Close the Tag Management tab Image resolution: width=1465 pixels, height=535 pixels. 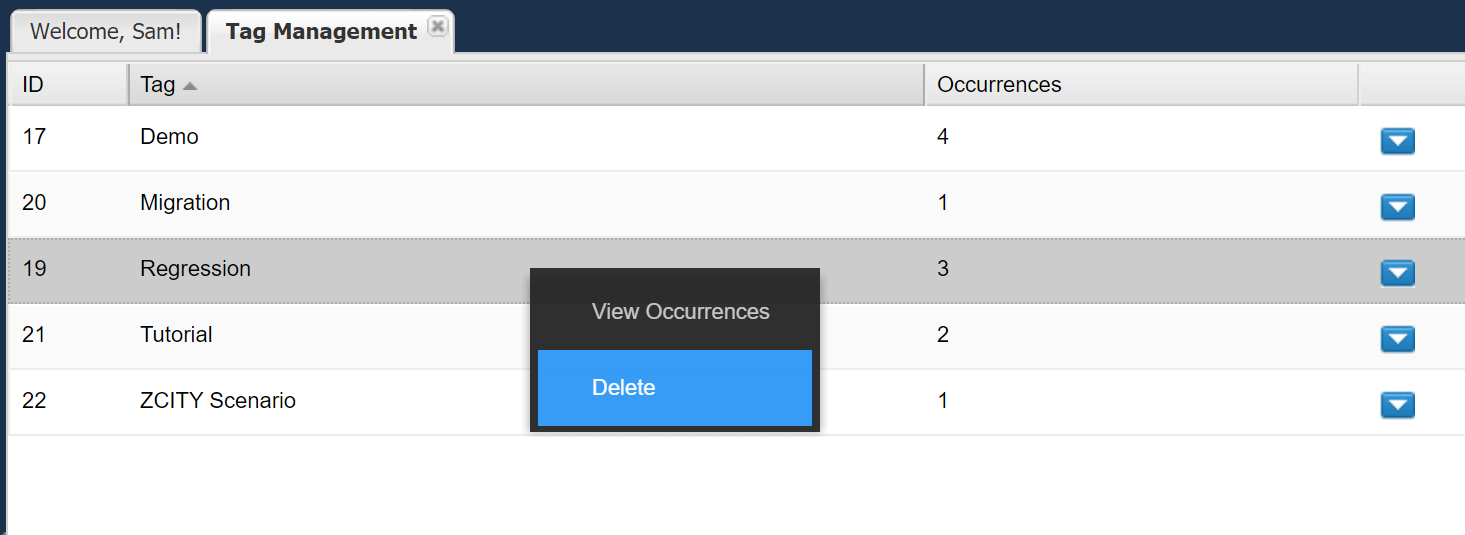tap(437, 27)
